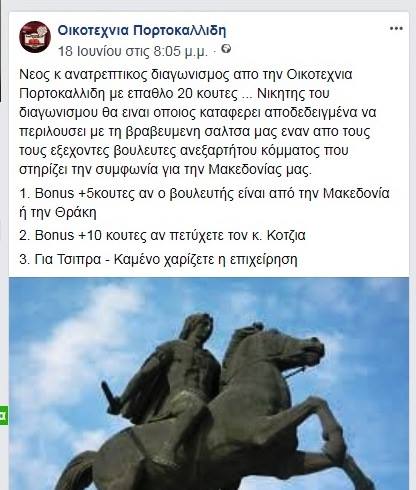Click the words "Μακεδονίας μας" ending the paragraph
416x490 pixels.
260,170
